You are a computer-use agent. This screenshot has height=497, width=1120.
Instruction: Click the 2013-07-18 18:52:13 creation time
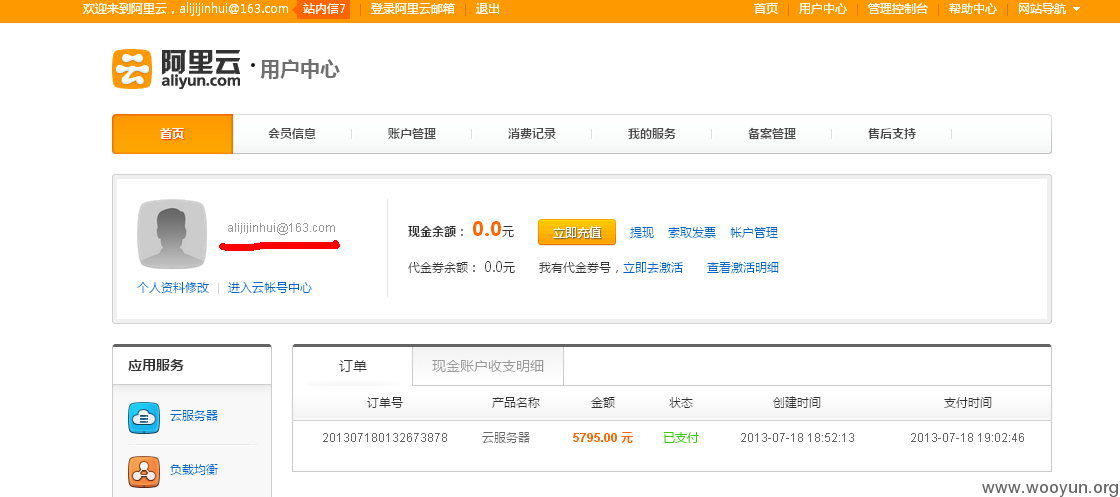point(797,438)
